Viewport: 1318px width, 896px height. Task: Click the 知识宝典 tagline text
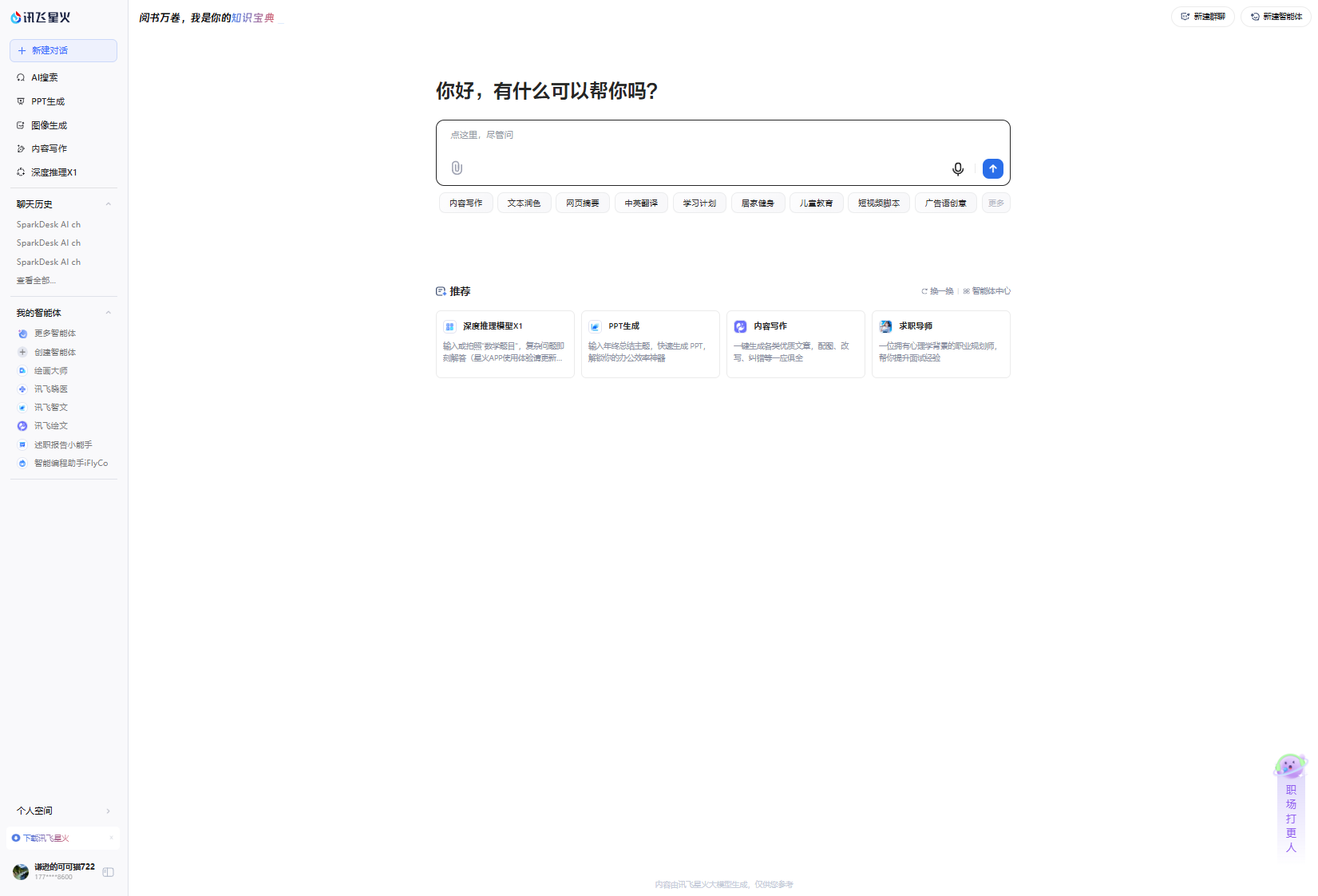click(x=253, y=18)
